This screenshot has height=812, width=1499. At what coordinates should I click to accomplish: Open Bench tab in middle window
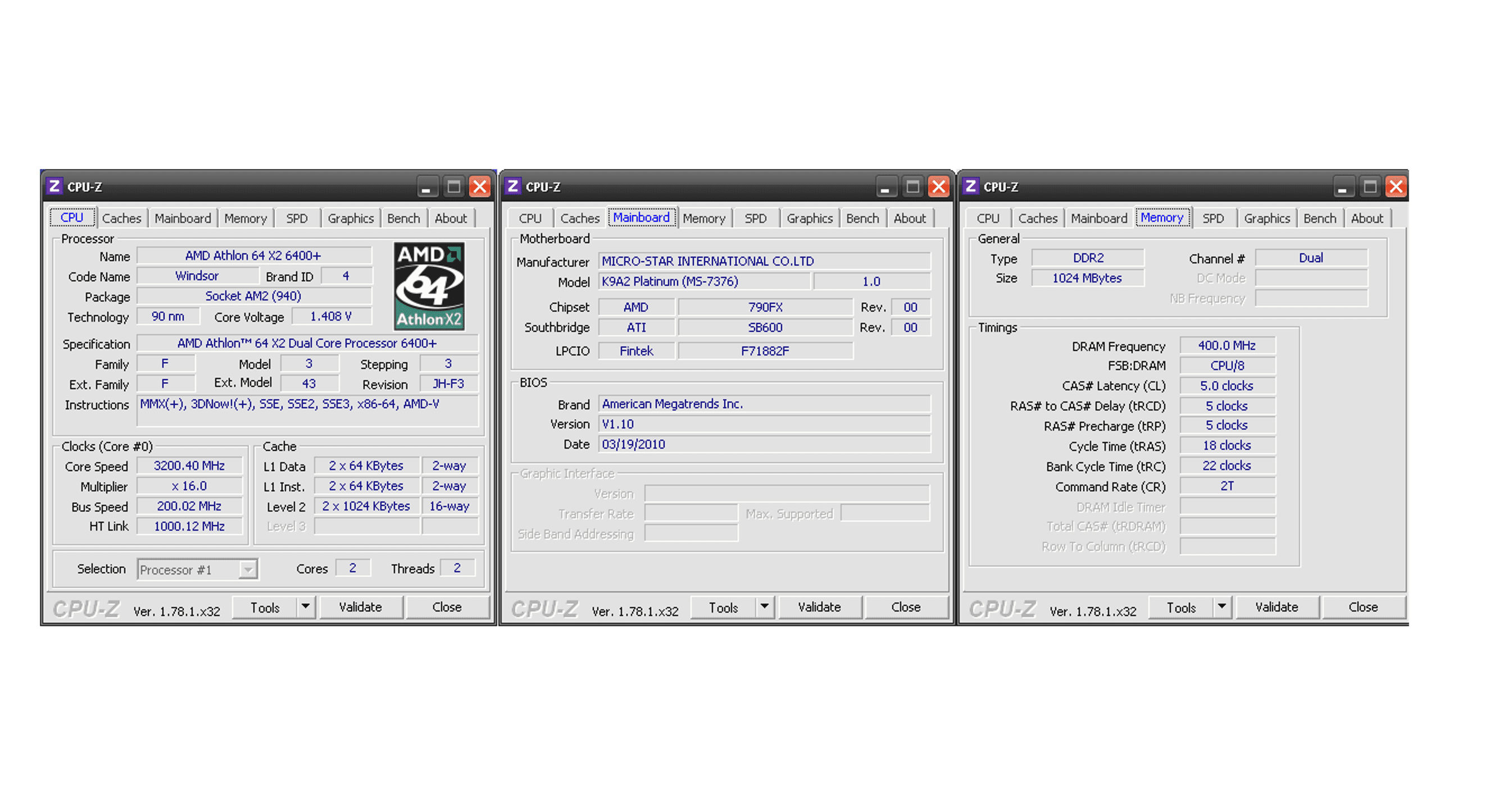[x=862, y=218]
